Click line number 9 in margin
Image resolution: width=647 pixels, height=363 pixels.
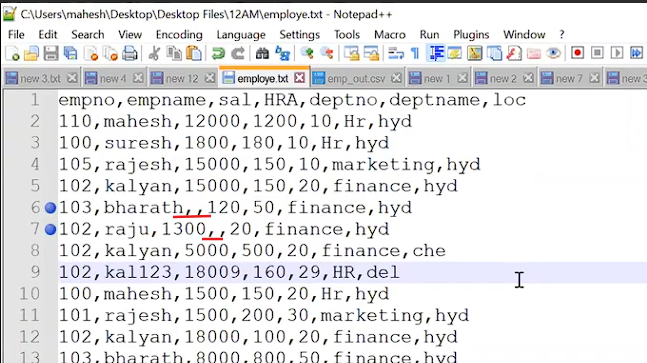35,272
